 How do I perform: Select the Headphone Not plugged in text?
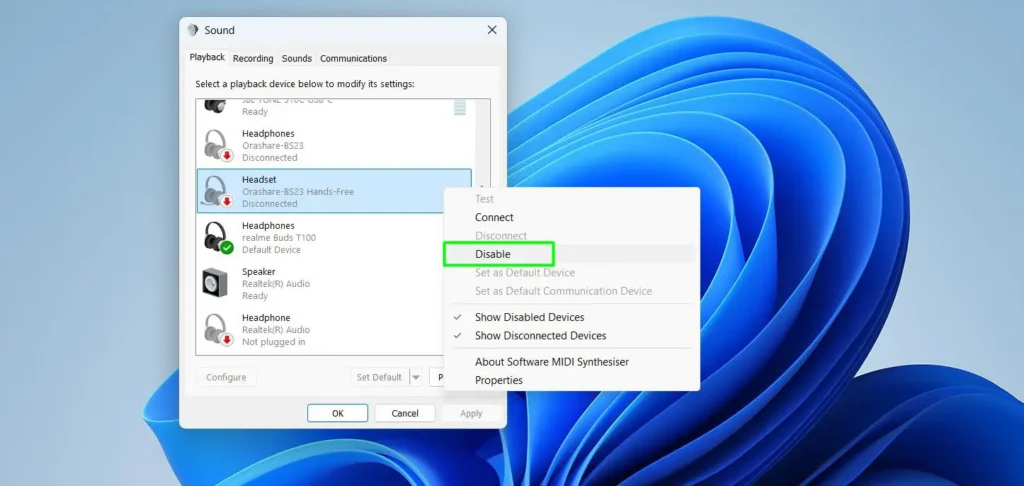point(276,330)
